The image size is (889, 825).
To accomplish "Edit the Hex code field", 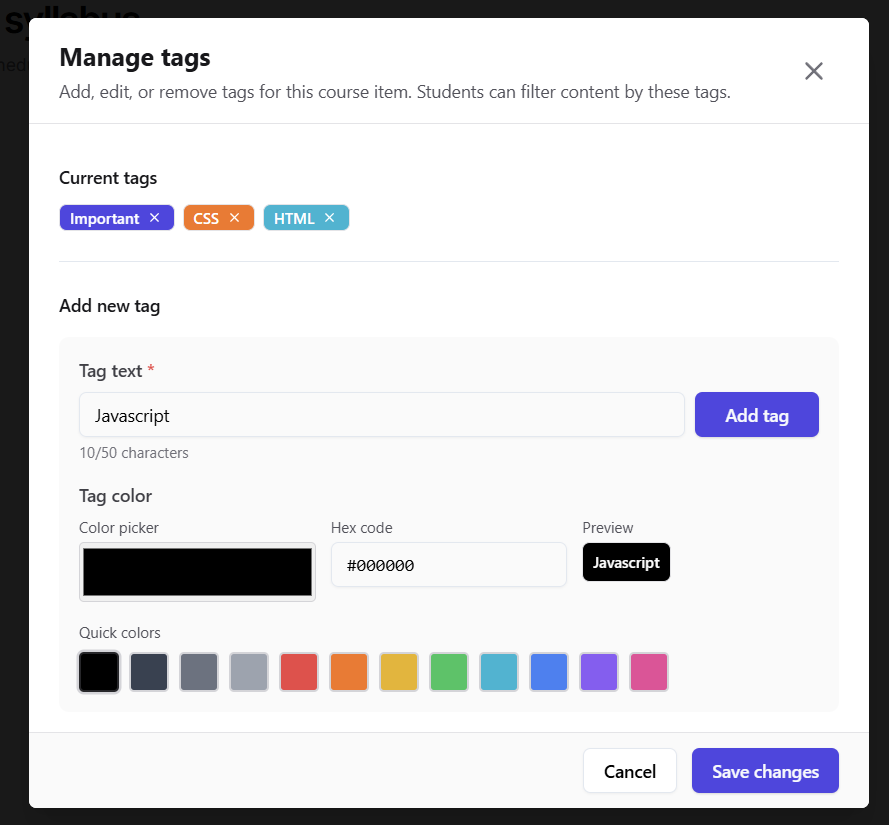I will 448,565.
